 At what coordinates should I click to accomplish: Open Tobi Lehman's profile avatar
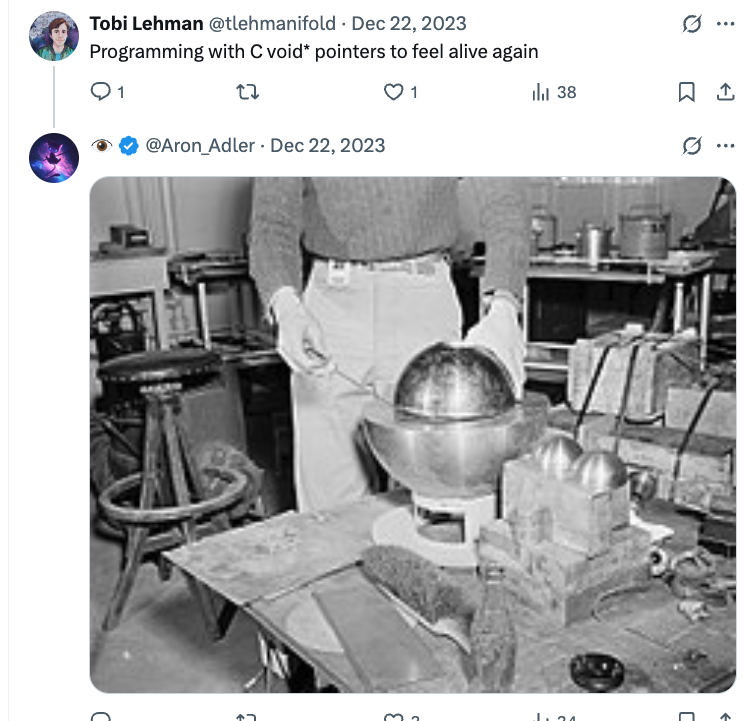click(x=54, y=36)
